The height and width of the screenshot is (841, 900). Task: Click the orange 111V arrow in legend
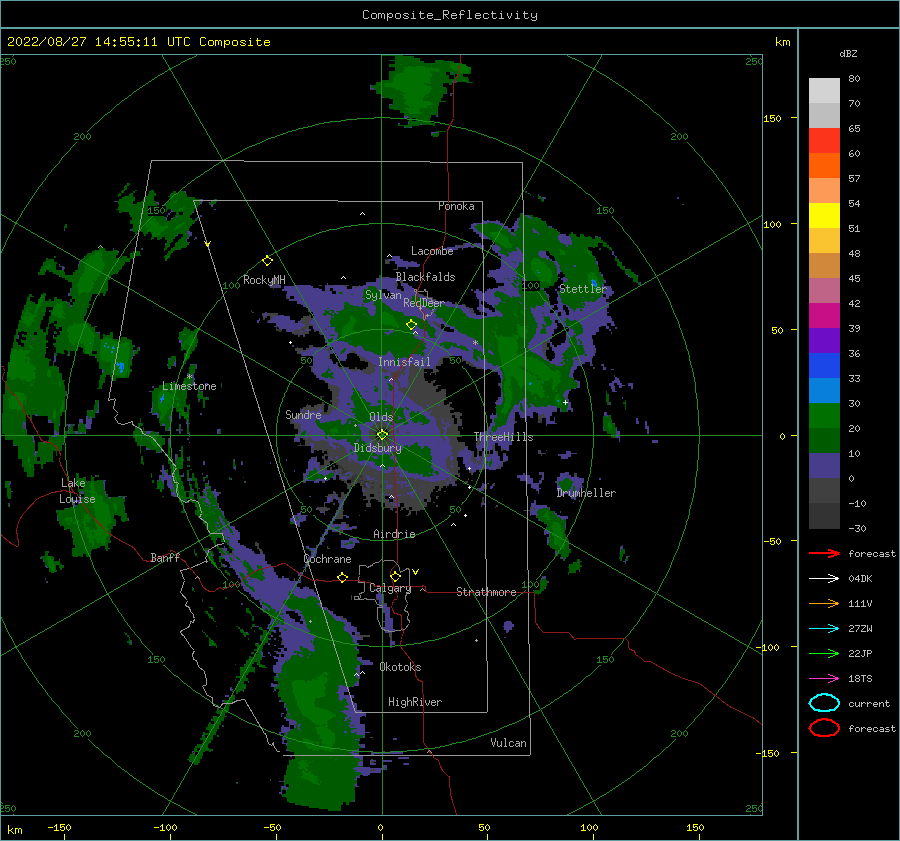[x=824, y=603]
